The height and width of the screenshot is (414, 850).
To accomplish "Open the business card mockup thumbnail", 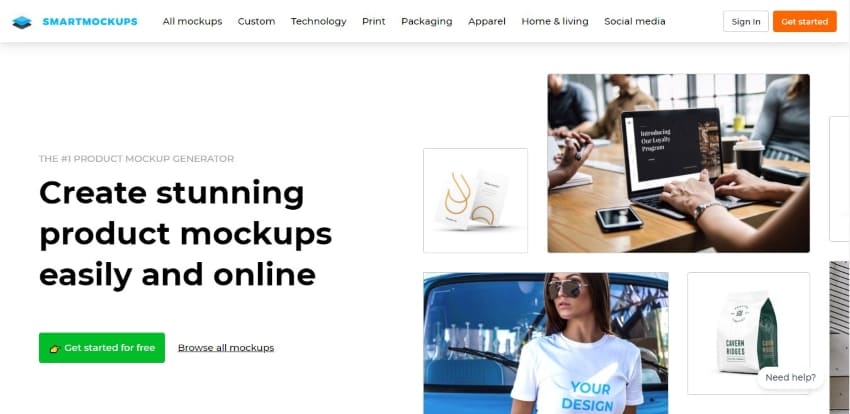I will point(475,200).
